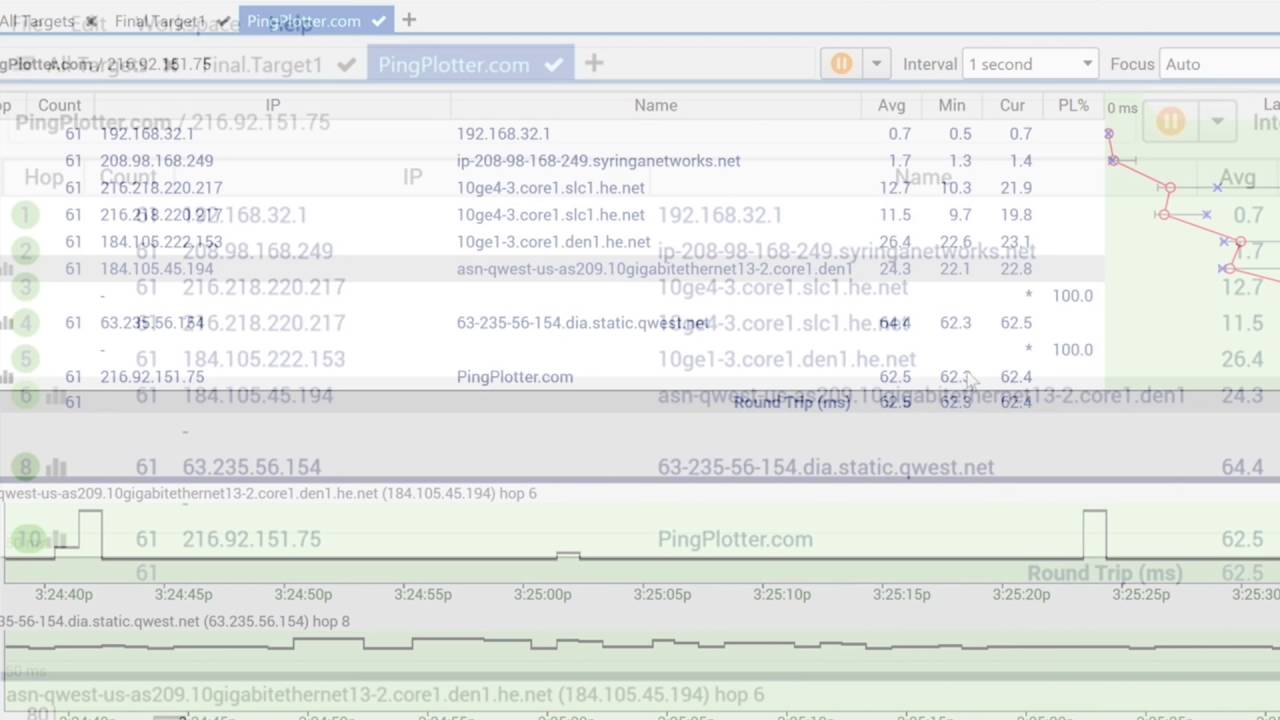Click the 3:25:00p time axis label
This screenshot has height=720, width=1280.
[x=543, y=594]
